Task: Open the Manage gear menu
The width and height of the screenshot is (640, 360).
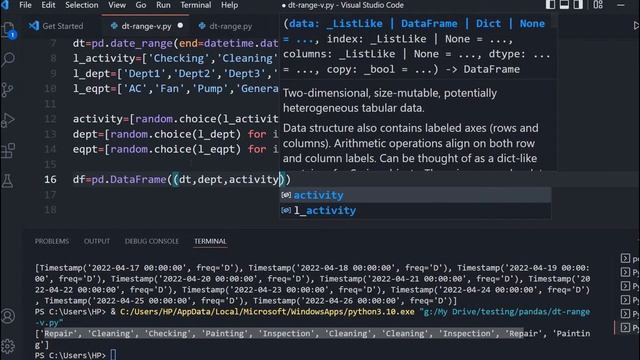Action: click(8, 346)
